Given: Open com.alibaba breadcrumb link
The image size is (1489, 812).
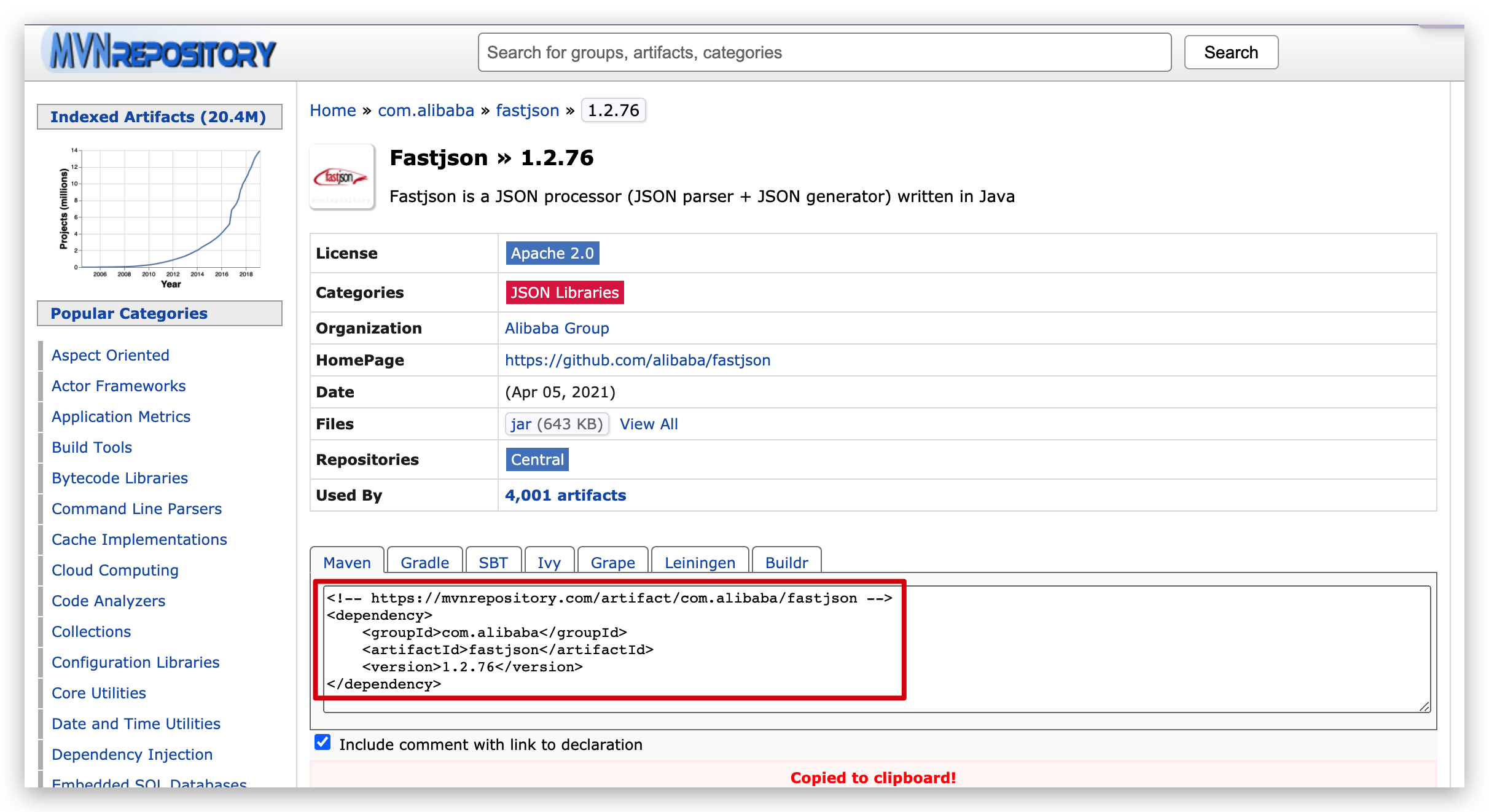Looking at the screenshot, I should point(426,110).
